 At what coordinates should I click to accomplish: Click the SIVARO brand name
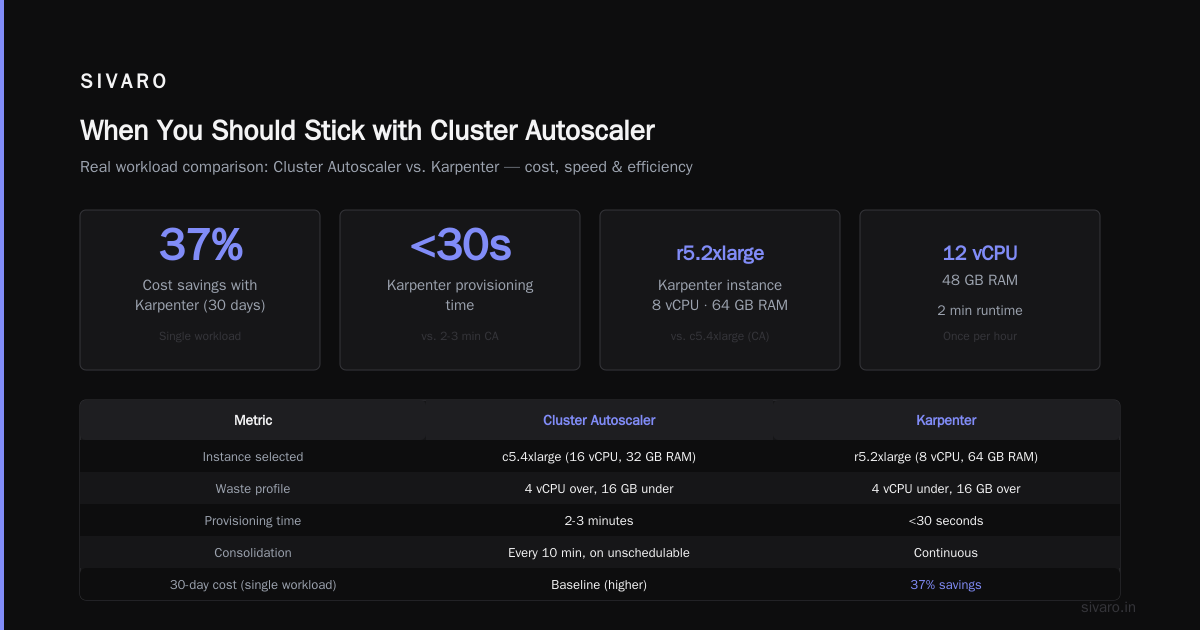point(124,82)
